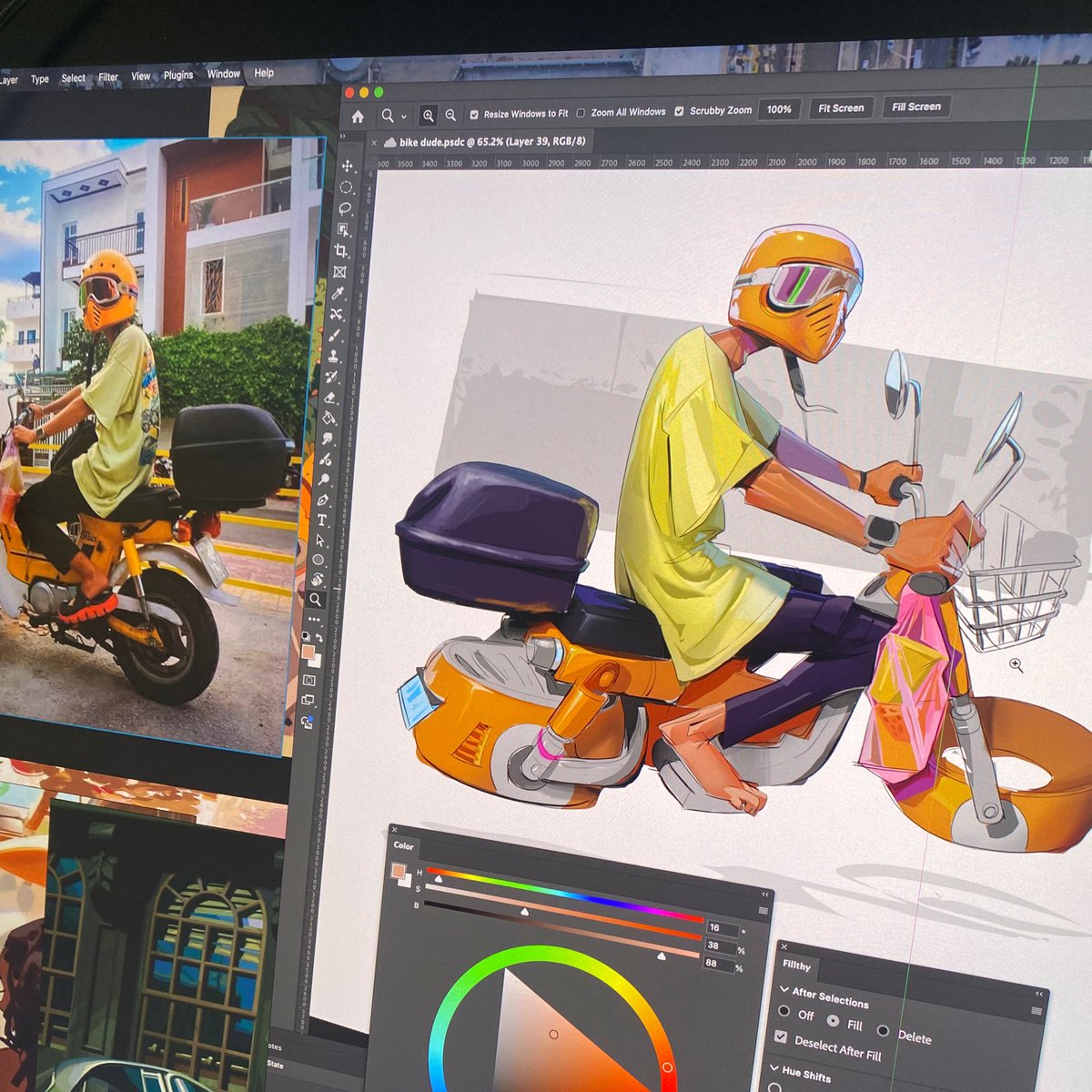Select the Zoom tool in toolbar
The height and width of the screenshot is (1092, 1092).
click(x=316, y=600)
